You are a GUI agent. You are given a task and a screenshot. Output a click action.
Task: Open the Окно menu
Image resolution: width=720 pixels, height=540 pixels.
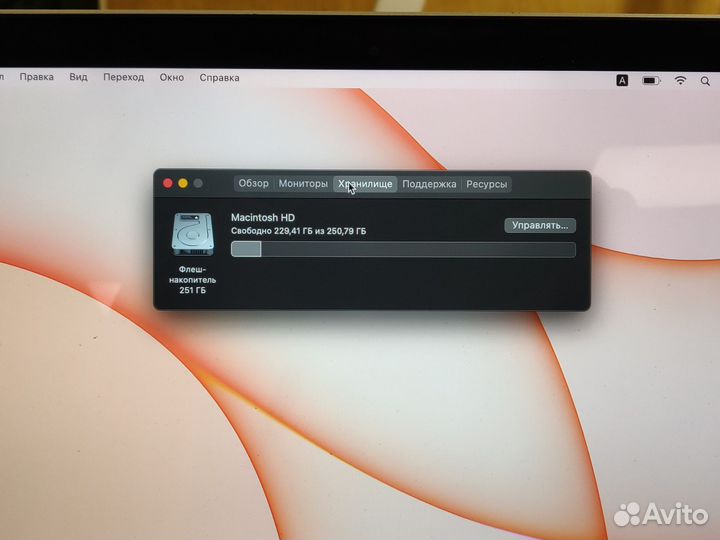[x=172, y=78]
